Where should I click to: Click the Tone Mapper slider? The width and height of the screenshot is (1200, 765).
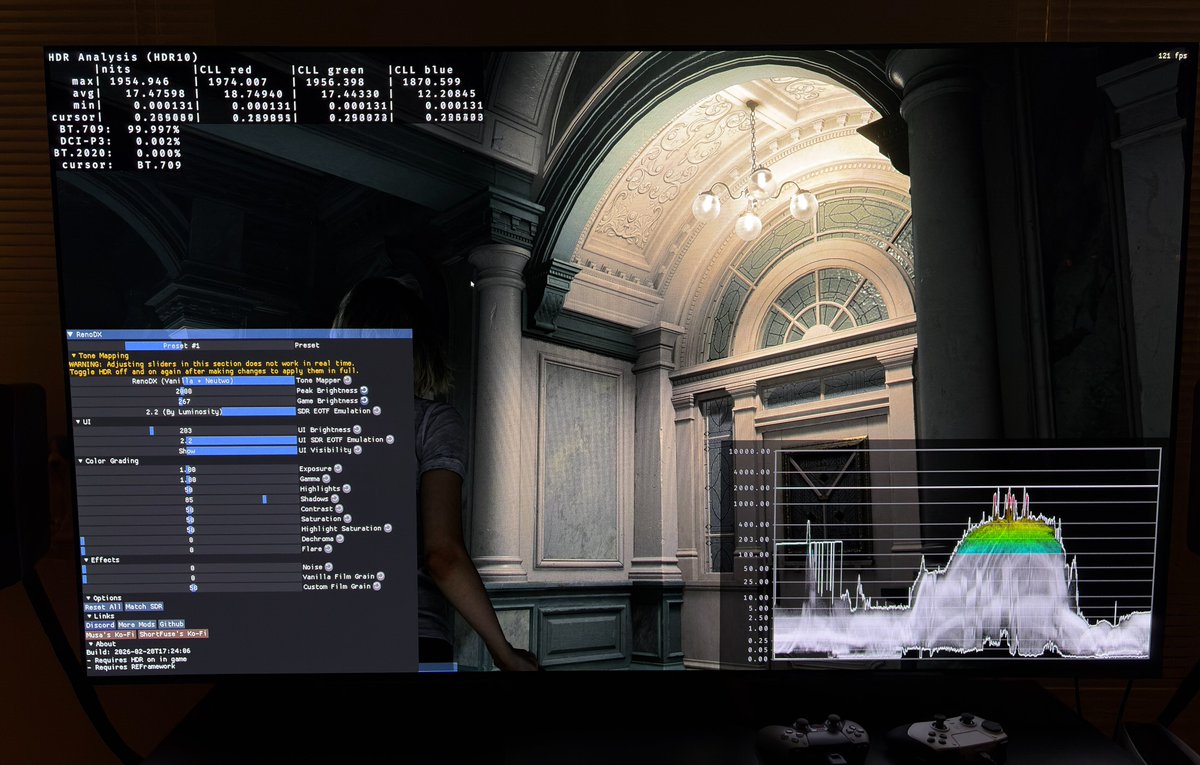point(184,381)
